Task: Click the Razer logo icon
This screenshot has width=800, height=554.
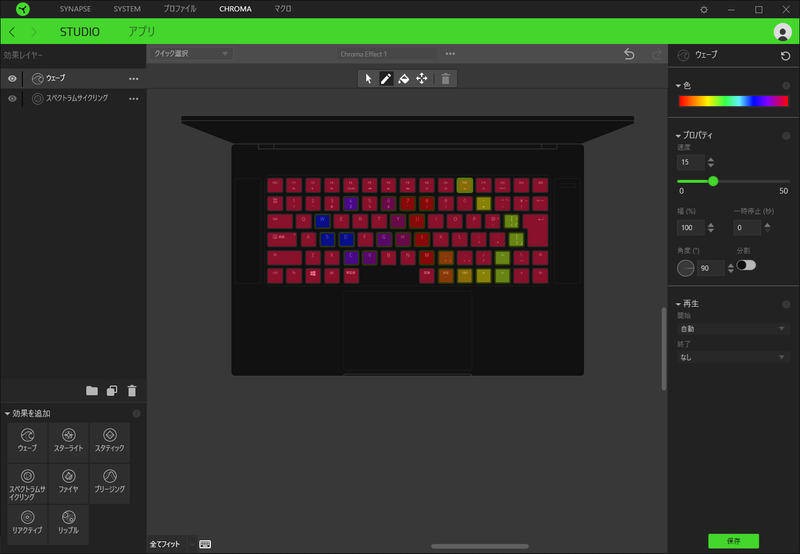Action: tap(22, 9)
